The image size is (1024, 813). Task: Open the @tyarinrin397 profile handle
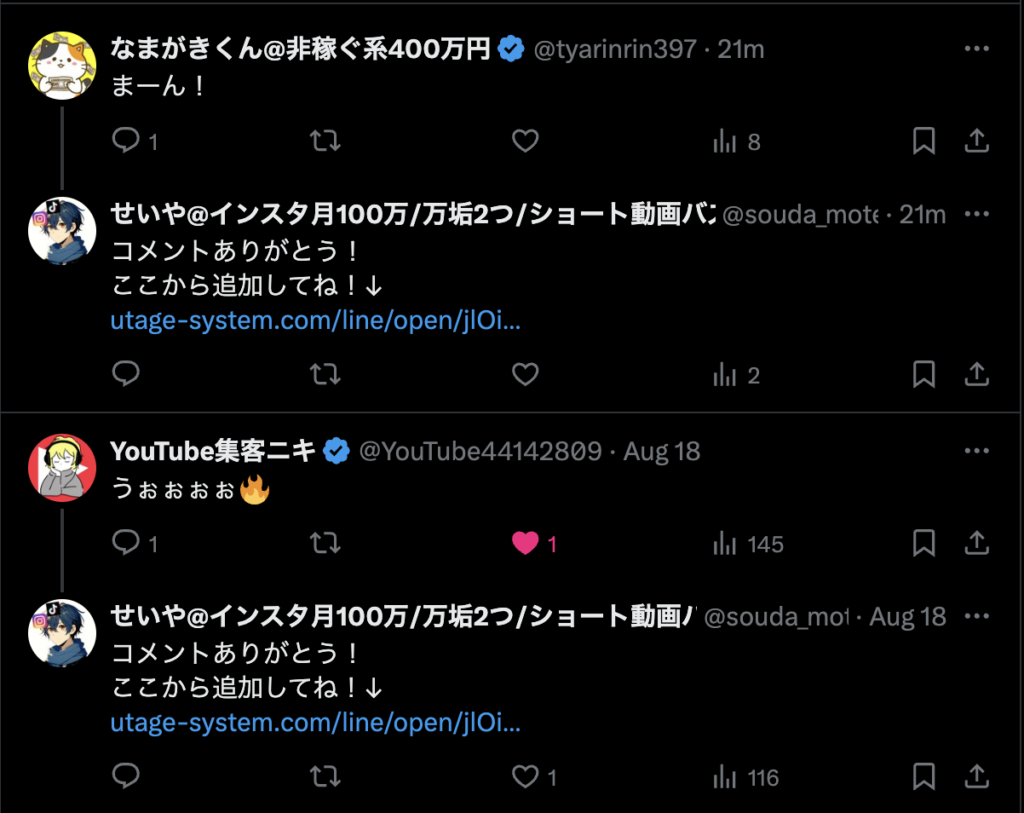click(615, 49)
